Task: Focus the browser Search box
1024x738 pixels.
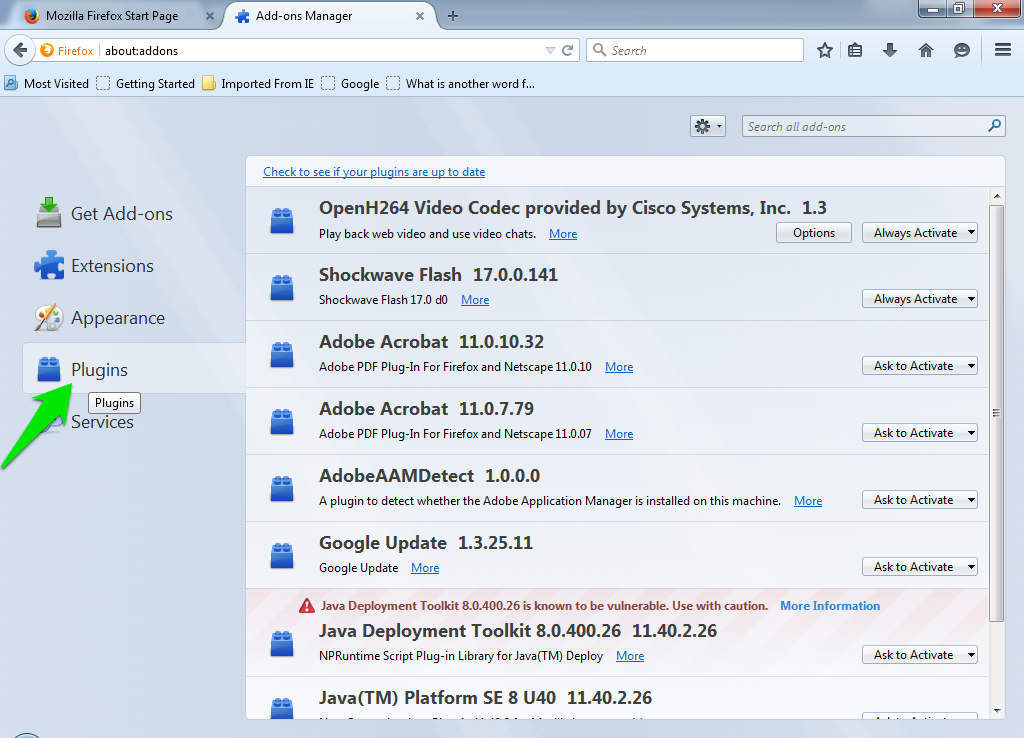Action: coord(695,50)
